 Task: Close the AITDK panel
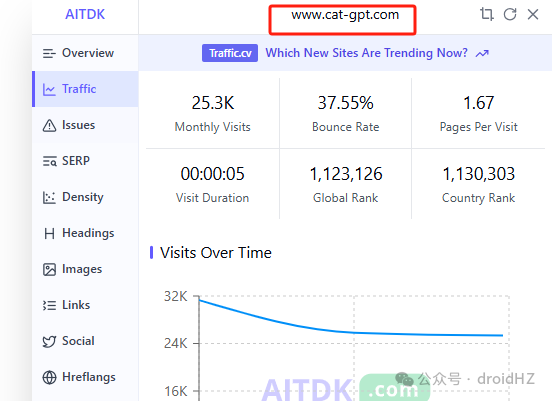pos(533,14)
